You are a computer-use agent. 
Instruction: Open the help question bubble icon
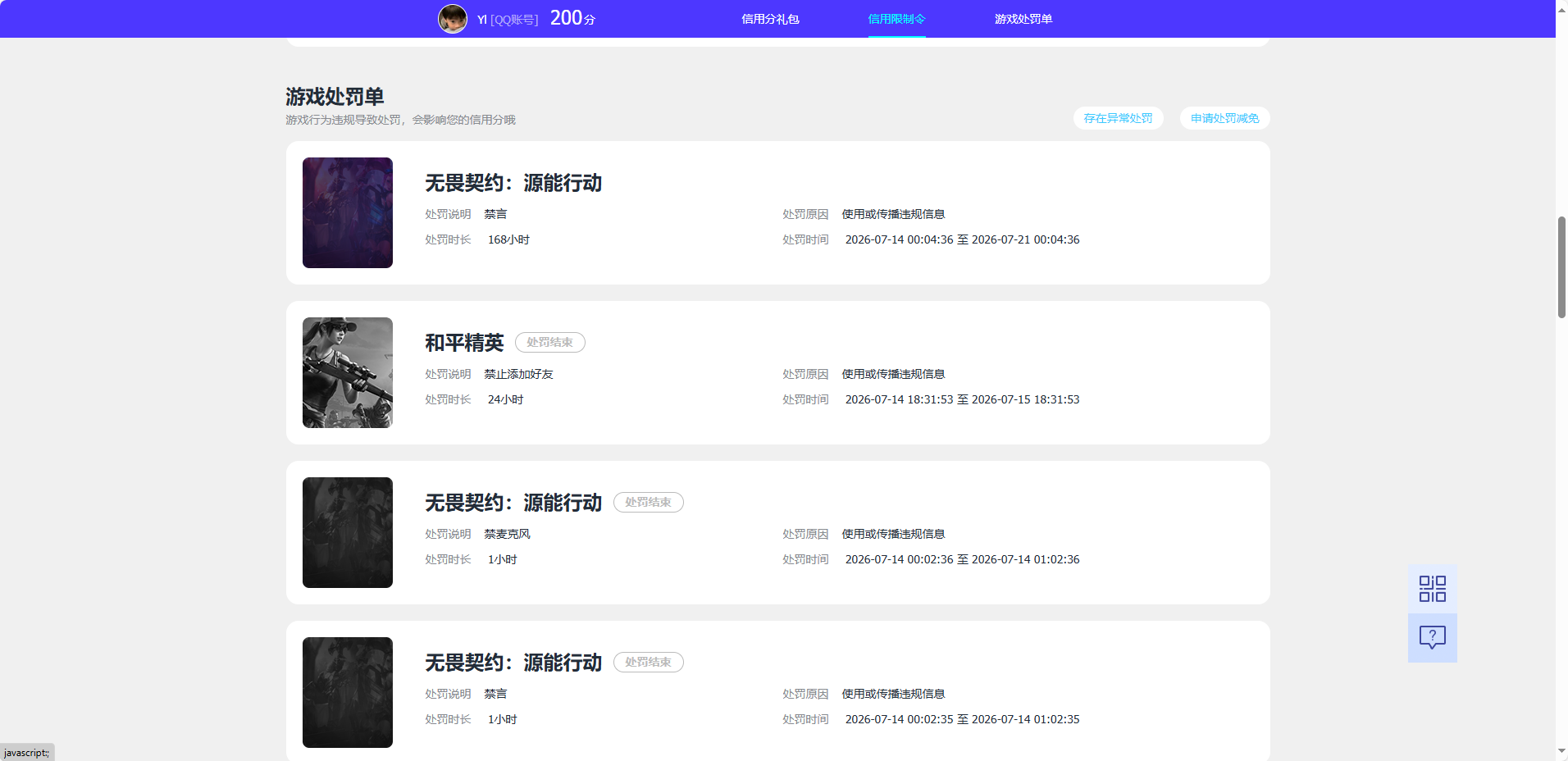point(1432,638)
